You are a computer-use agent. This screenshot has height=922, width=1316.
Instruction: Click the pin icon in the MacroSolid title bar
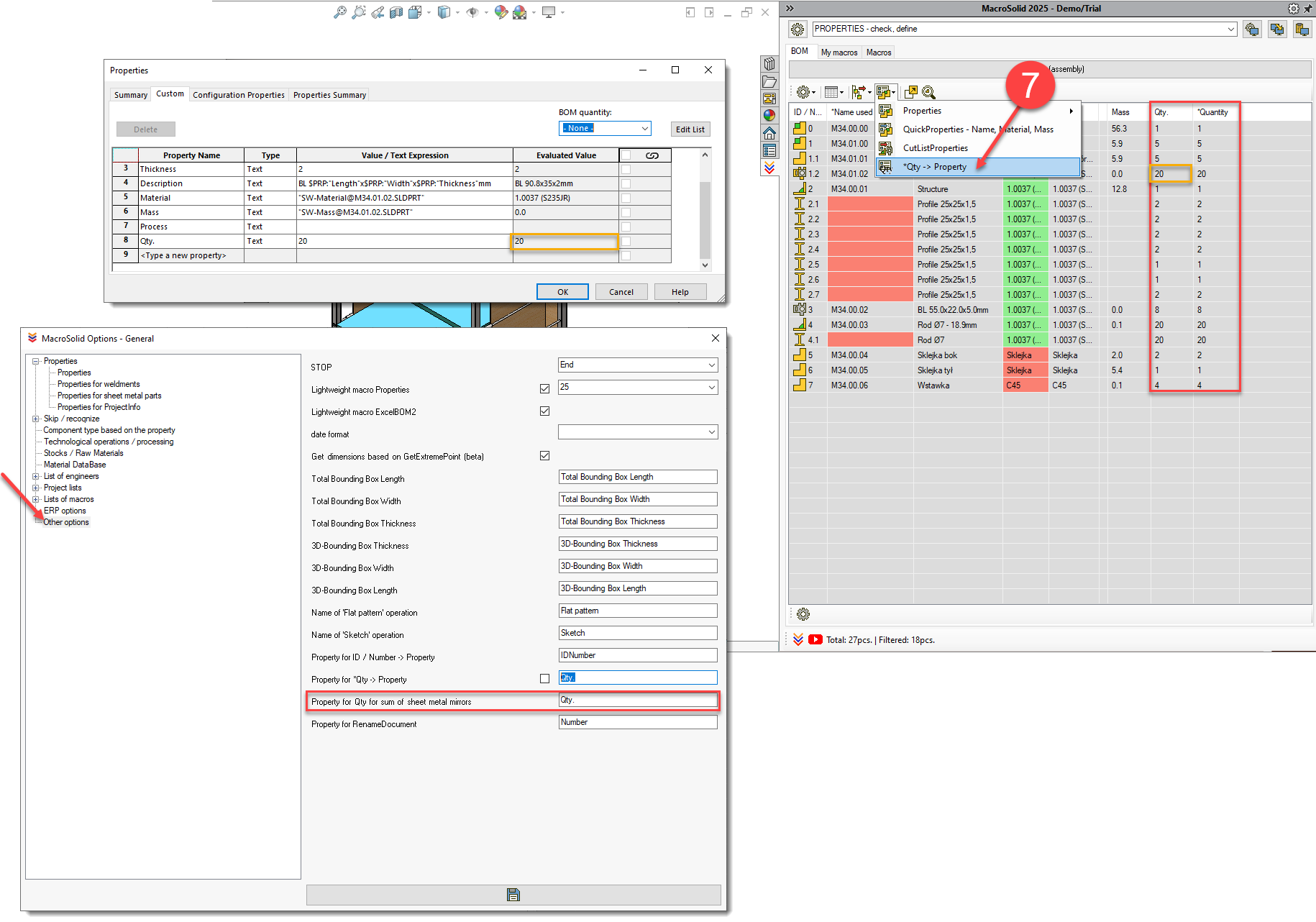1307,9
